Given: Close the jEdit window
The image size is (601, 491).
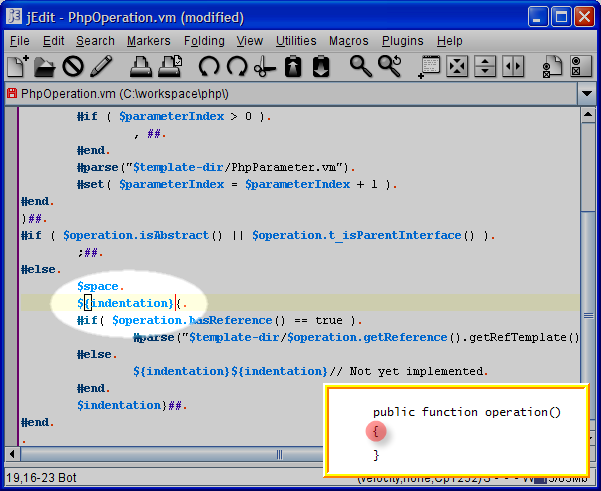Looking at the screenshot, I should tap(584, 16).
